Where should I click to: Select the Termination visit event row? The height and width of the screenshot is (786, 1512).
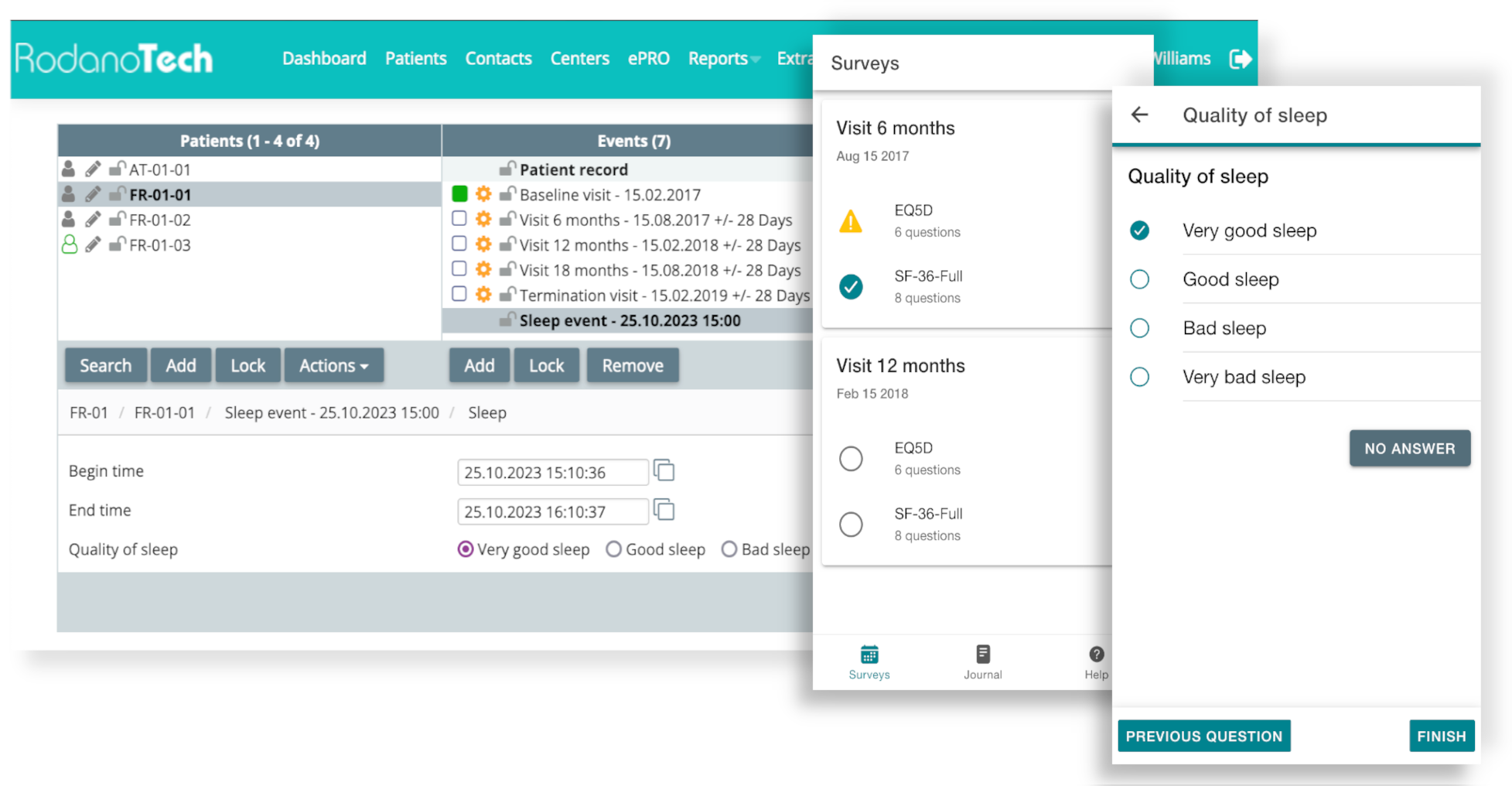664,296
